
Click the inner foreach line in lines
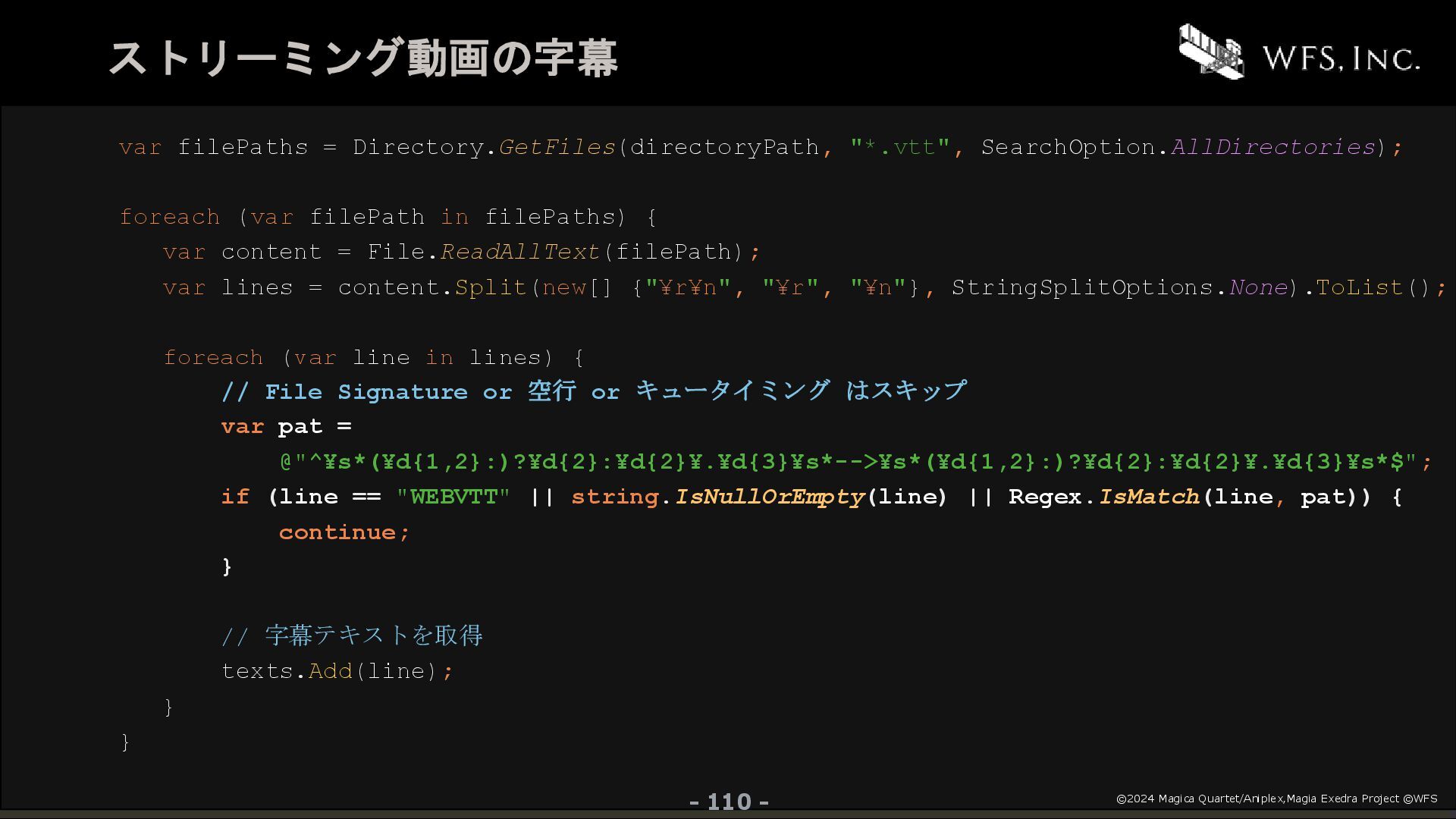[x=374, y=357]
